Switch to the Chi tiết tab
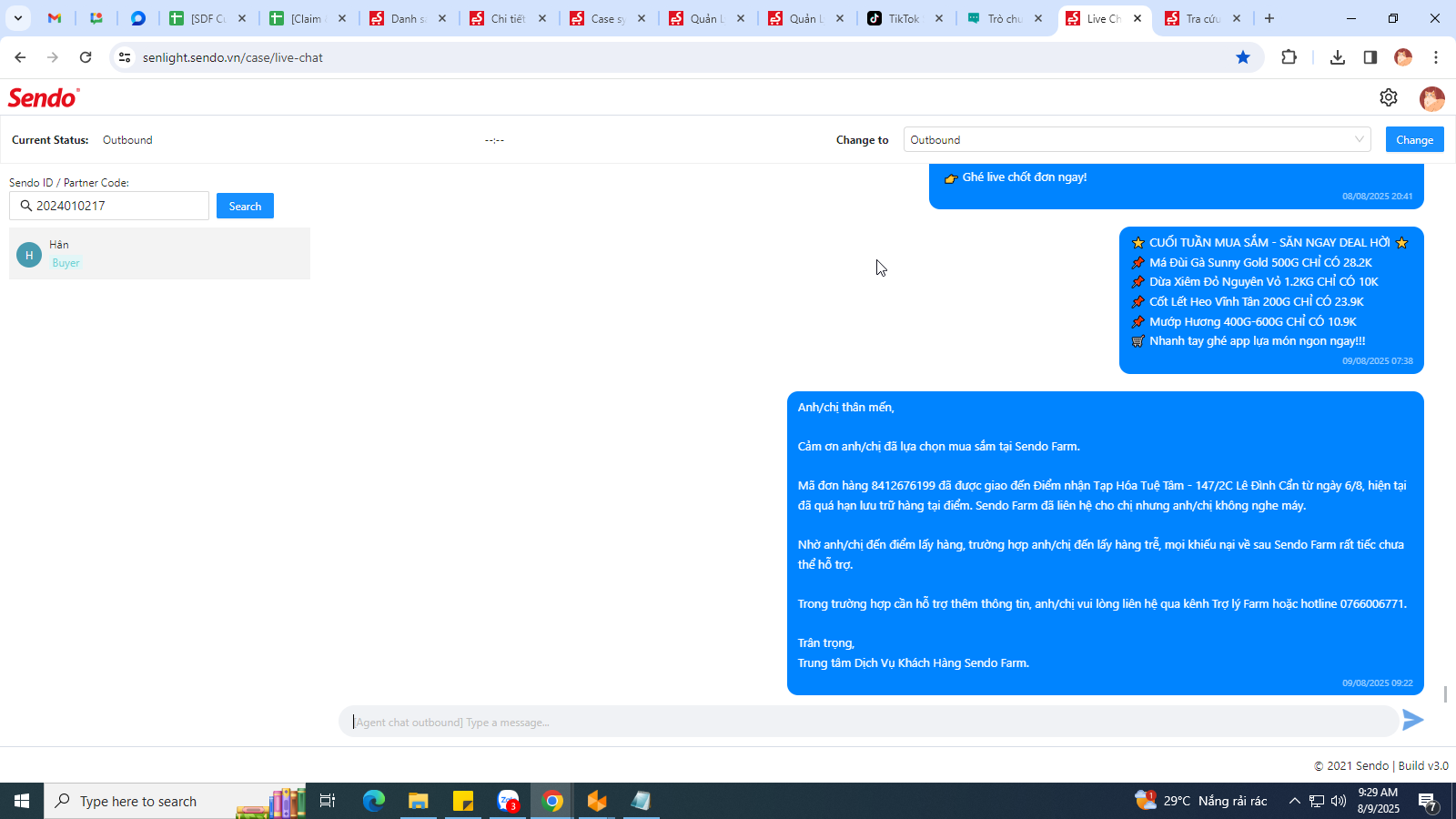 pyautogui.click(x=507, y=18)
